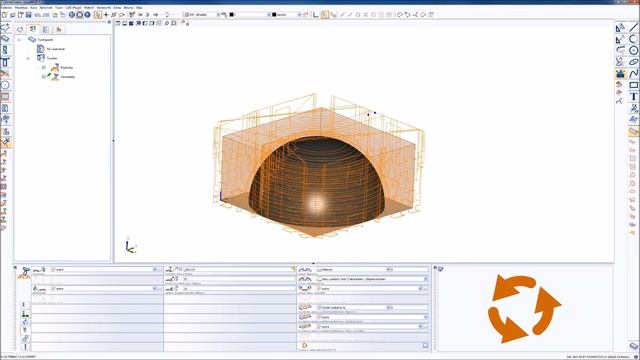Click the topmost icon in left sidebar
This screenshot has height=360, width=640.
(5, 28)
